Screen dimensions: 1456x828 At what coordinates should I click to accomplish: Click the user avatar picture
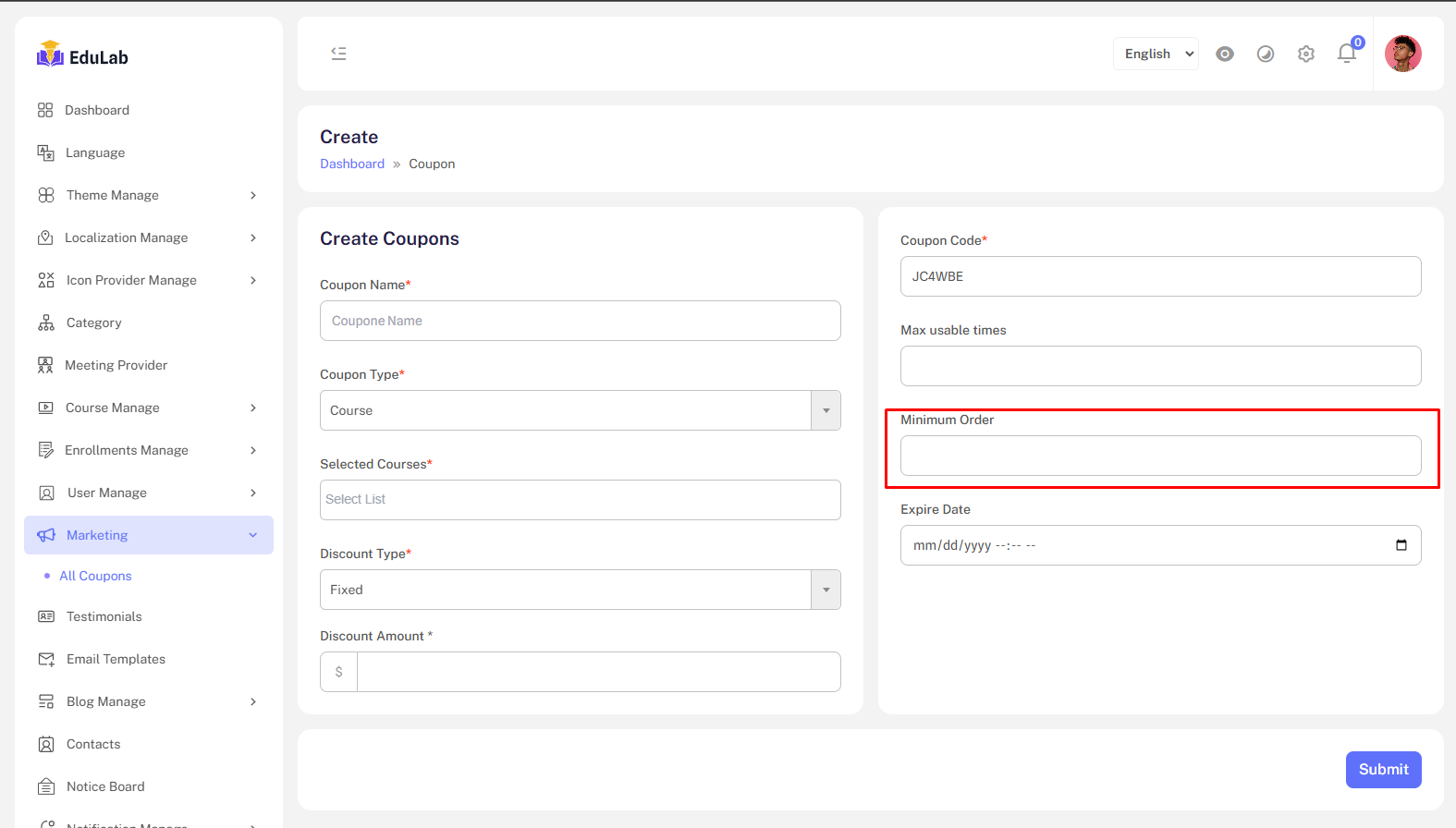(x=1402, y=54)
